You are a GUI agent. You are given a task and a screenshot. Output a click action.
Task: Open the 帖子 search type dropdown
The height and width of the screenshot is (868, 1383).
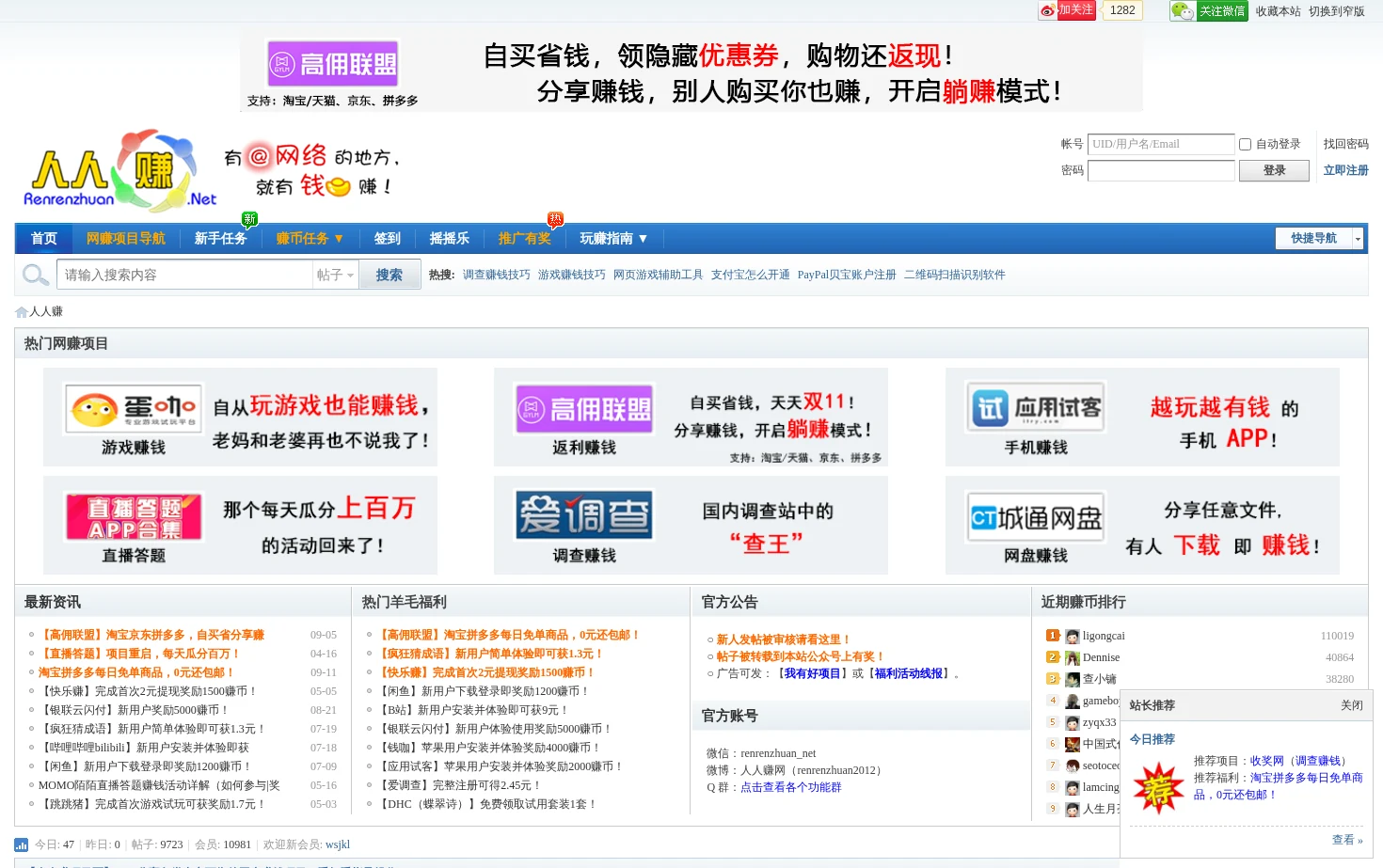(x=335, y=275)
